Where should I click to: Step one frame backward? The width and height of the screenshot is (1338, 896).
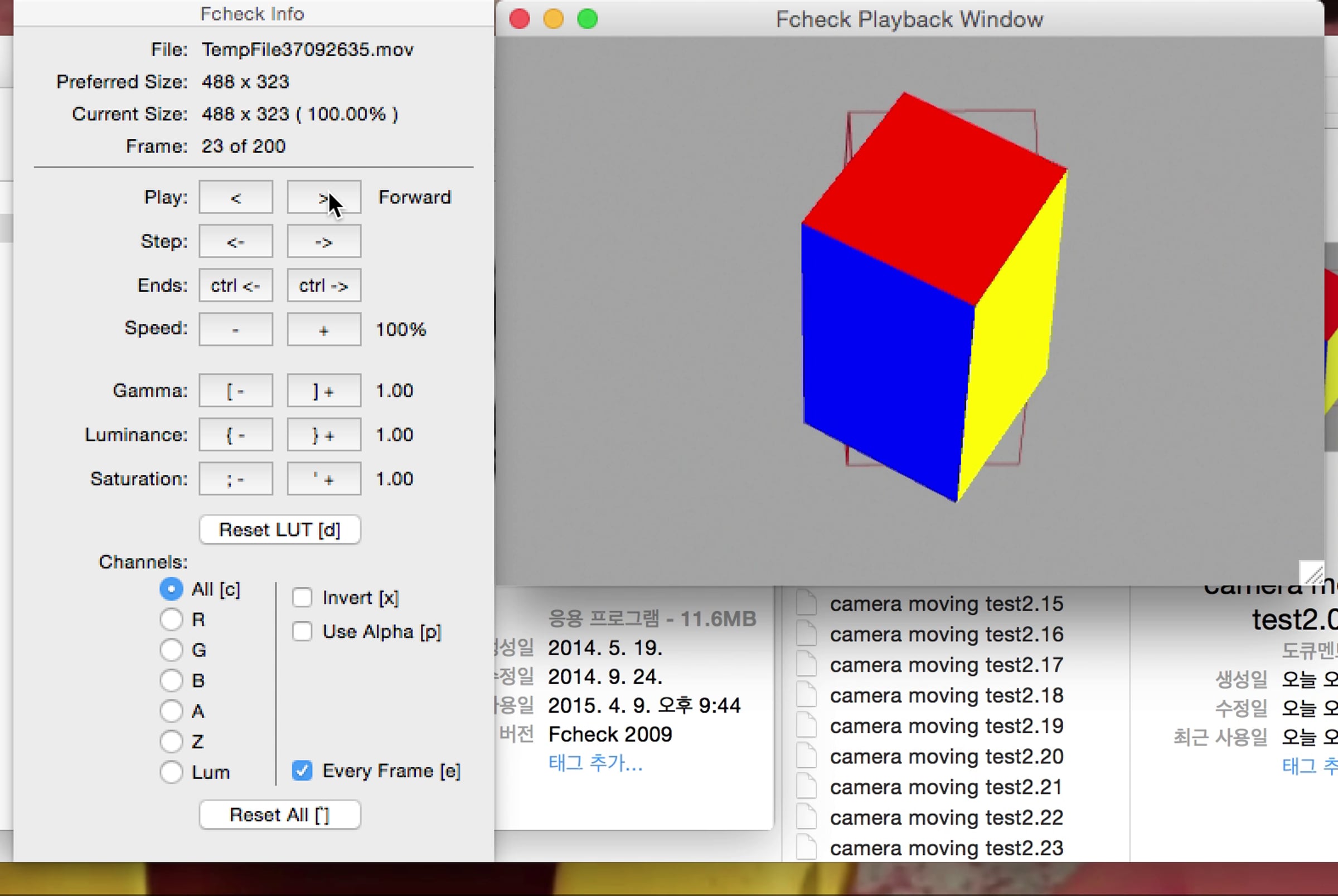[x=235, y=241]
